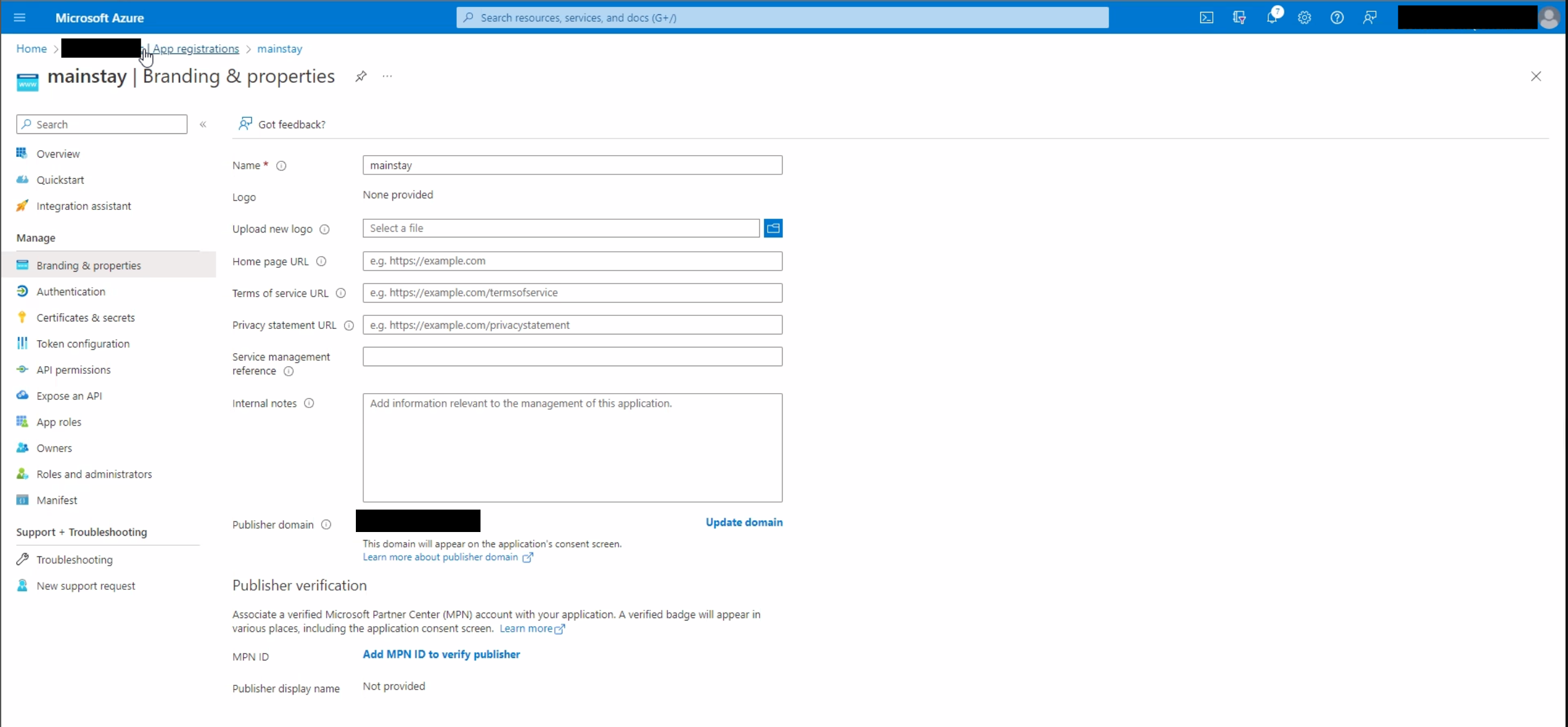Click the mainstay breadcrumb link
Image resolution: width=1568 pixels, height=727 pixels.
(x=280, y=49)
